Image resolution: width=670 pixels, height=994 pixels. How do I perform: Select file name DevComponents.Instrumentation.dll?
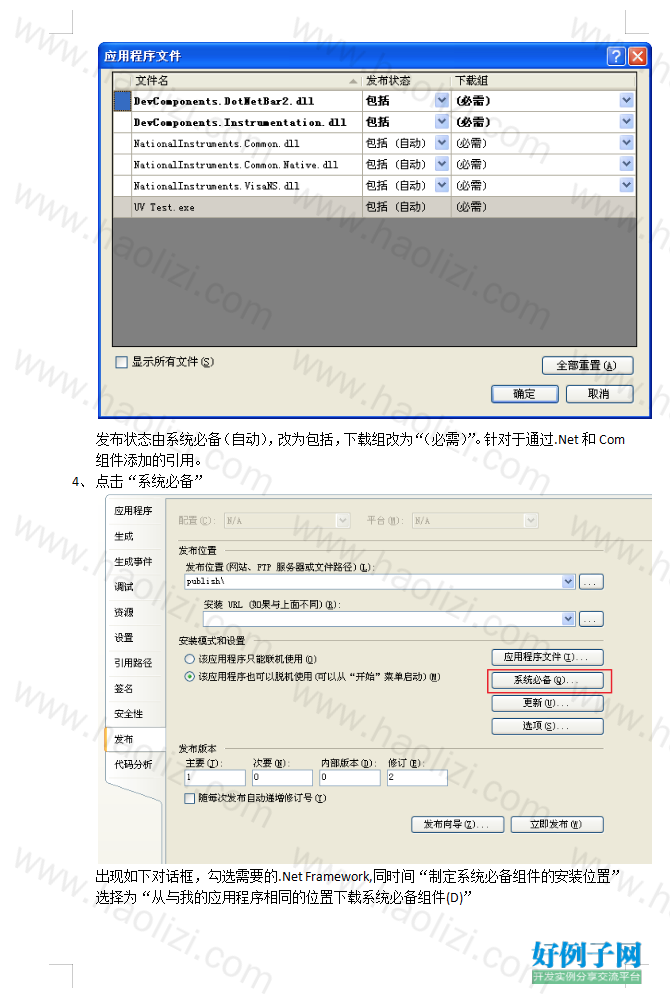pos(240,122)
